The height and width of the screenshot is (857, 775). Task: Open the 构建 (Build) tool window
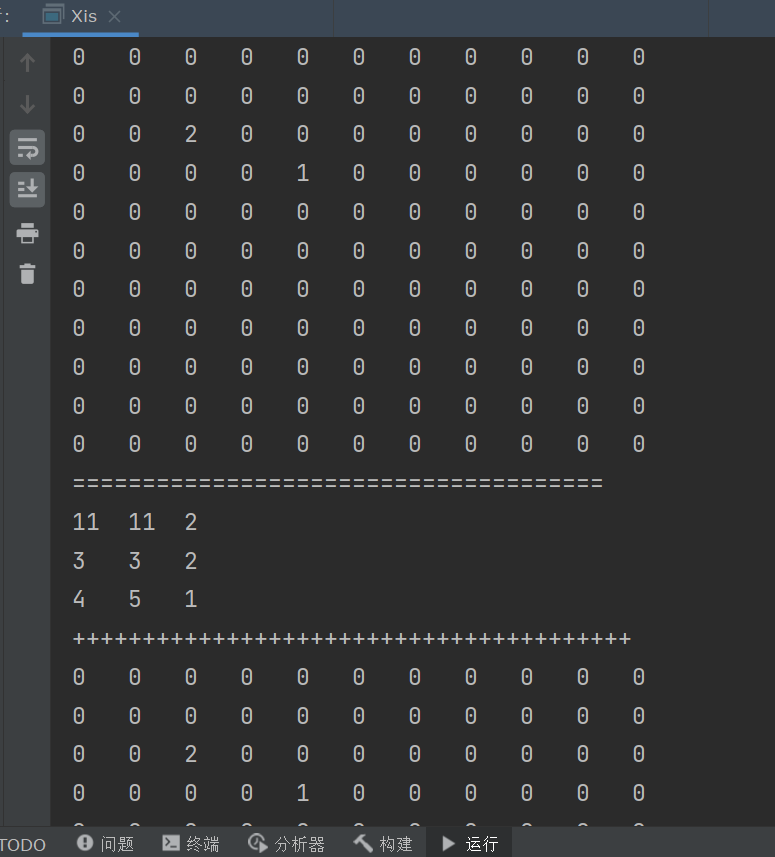pyautogui.click(x=383, y=844)
